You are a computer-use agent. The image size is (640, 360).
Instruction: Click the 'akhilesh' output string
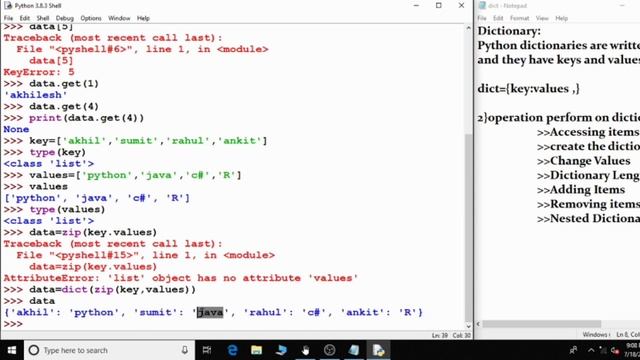tap(36, 95)
